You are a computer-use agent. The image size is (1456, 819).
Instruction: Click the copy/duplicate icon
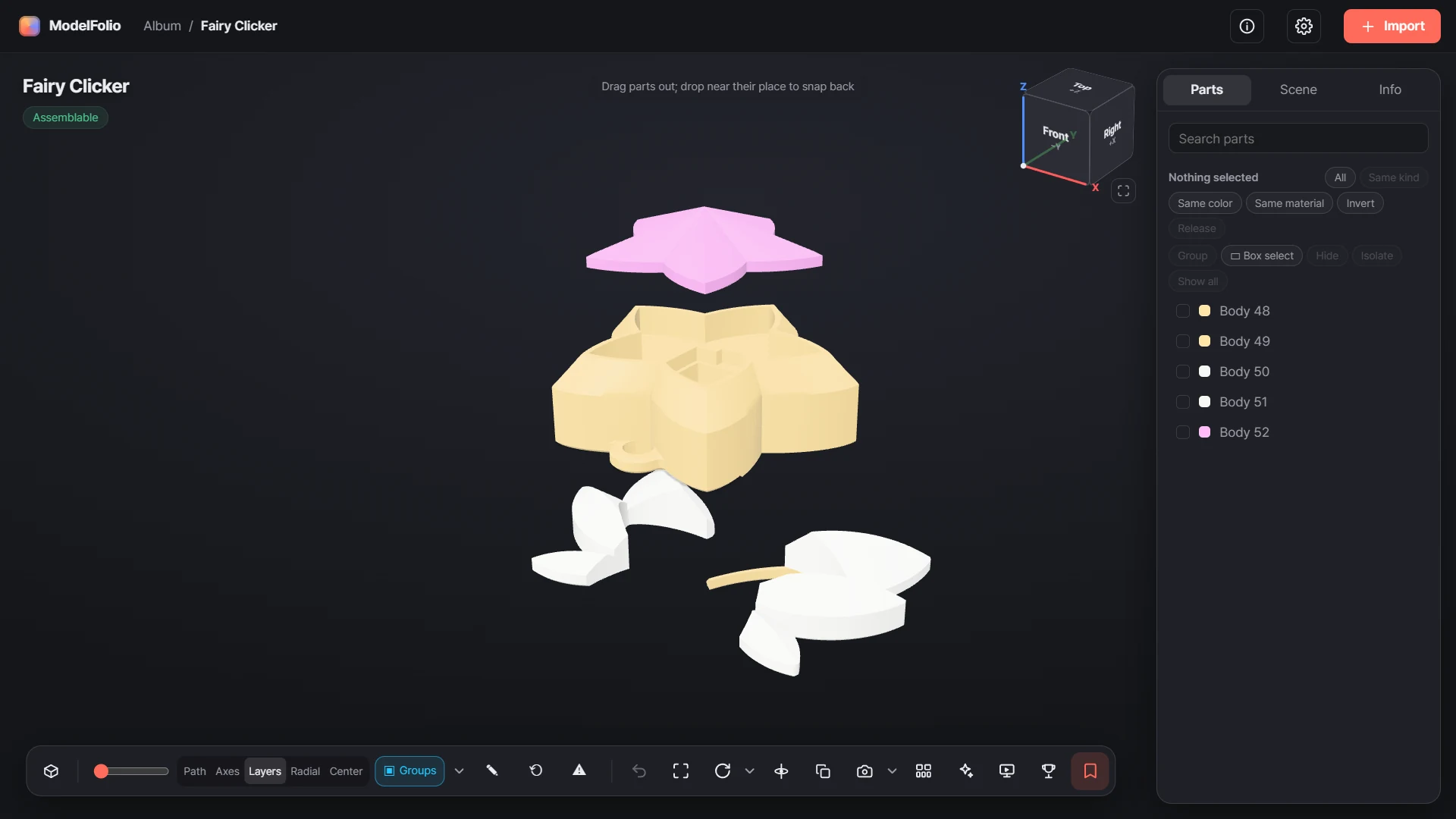[x=823, y=771]
